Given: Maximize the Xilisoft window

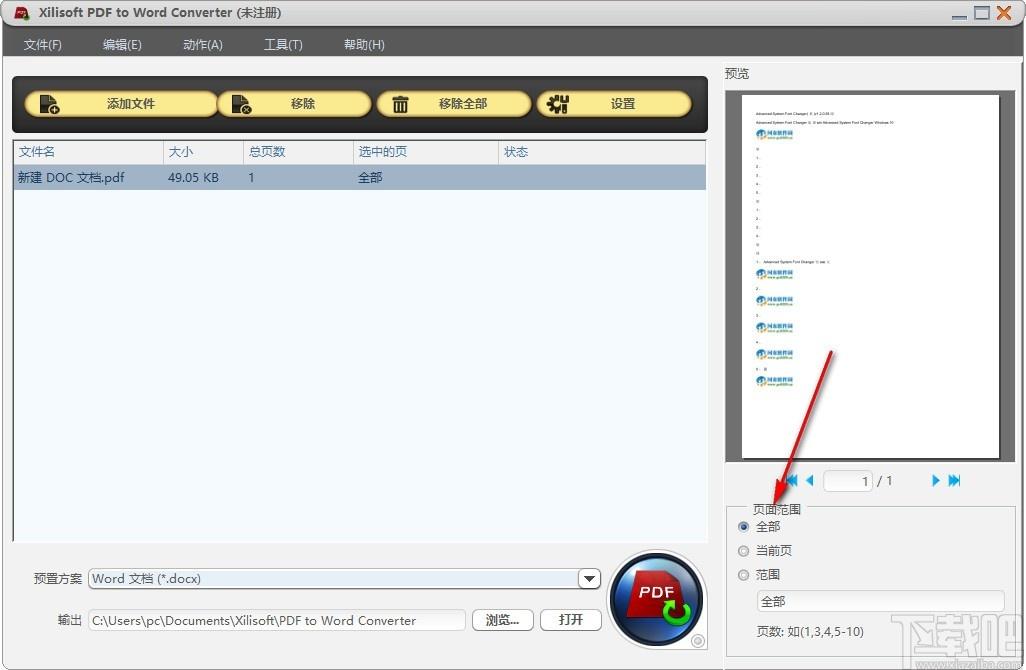Looking at the screenshot, I should (x=982, y=12).
